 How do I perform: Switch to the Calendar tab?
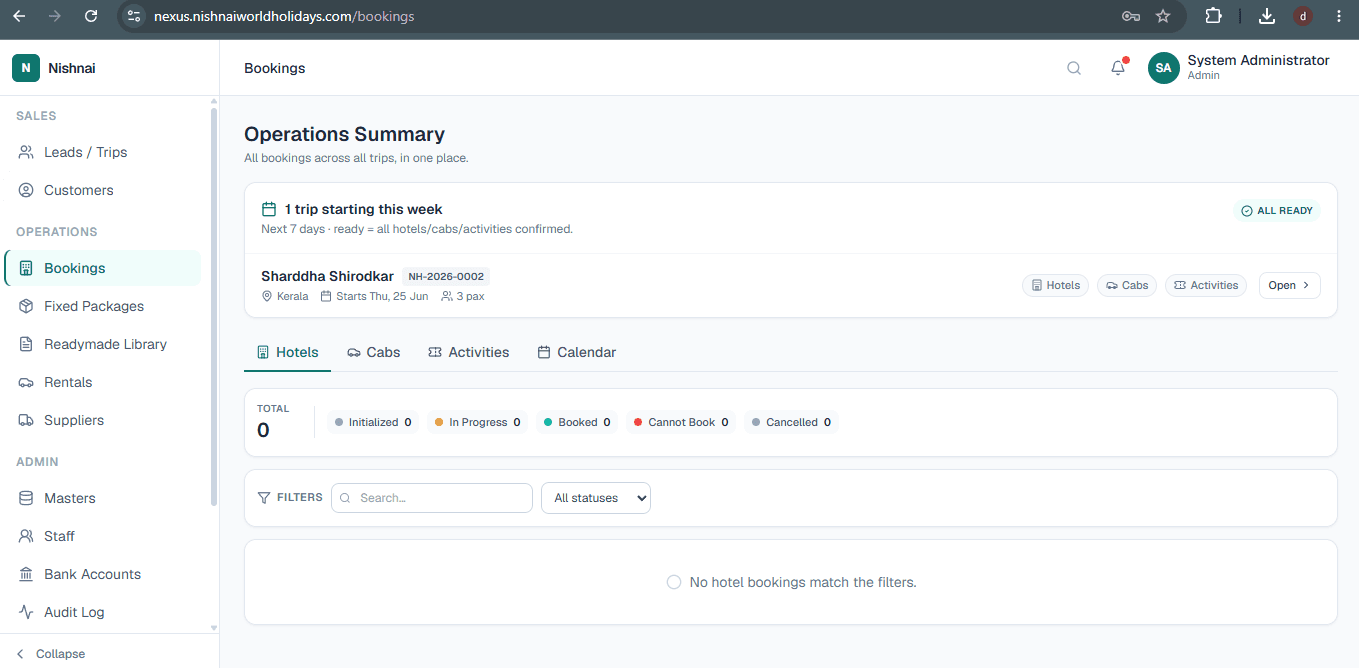576,352
